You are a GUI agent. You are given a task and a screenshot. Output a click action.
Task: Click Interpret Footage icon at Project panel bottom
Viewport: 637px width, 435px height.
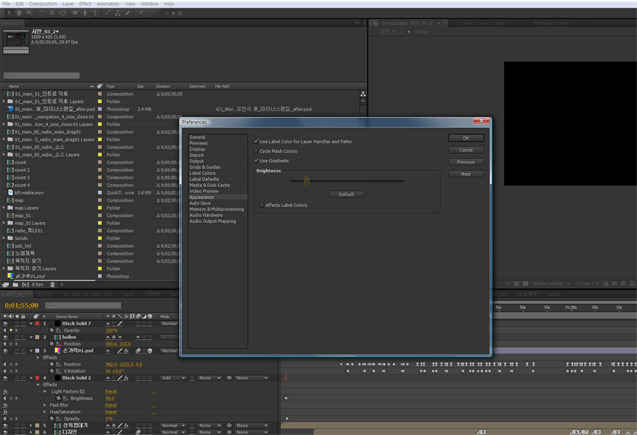tap(6, 285)
